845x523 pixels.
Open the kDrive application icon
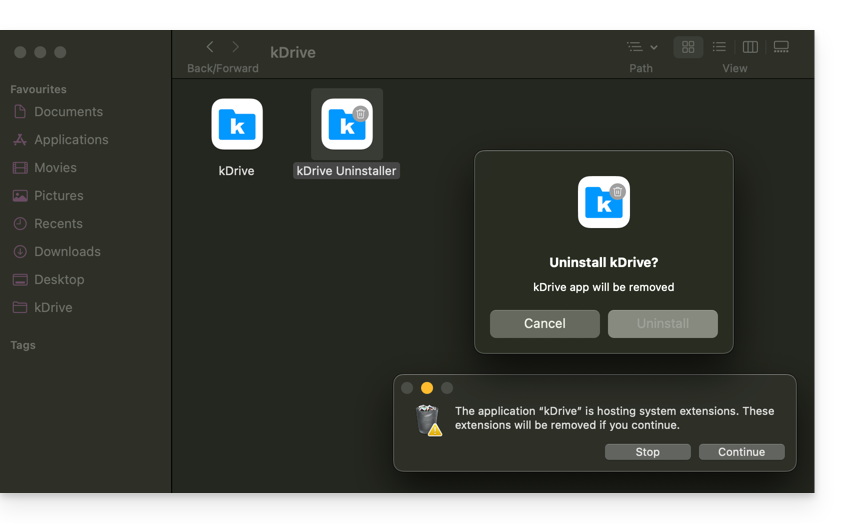tap(237, 125)
